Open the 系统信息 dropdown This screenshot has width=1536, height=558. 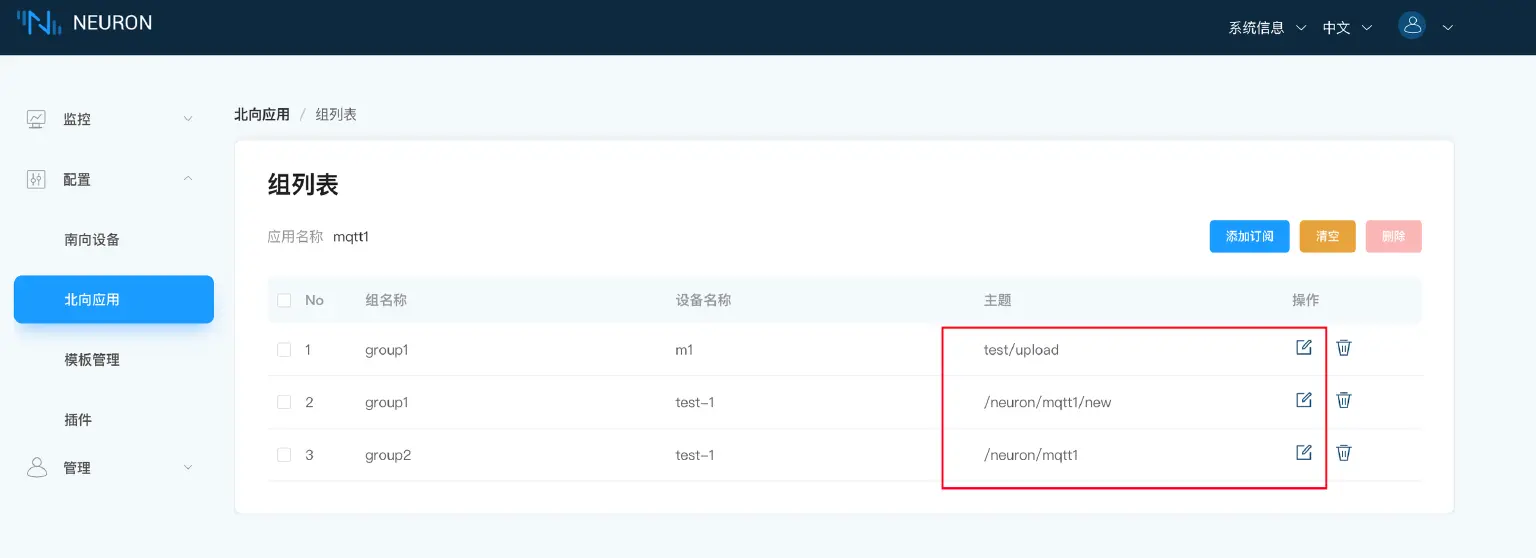[x=1266, y=28]
